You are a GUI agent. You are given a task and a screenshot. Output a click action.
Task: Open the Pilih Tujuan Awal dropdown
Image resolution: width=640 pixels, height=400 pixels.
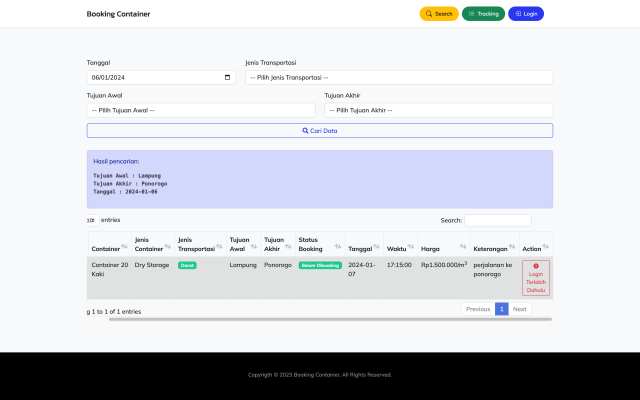(x=201, y=110)
